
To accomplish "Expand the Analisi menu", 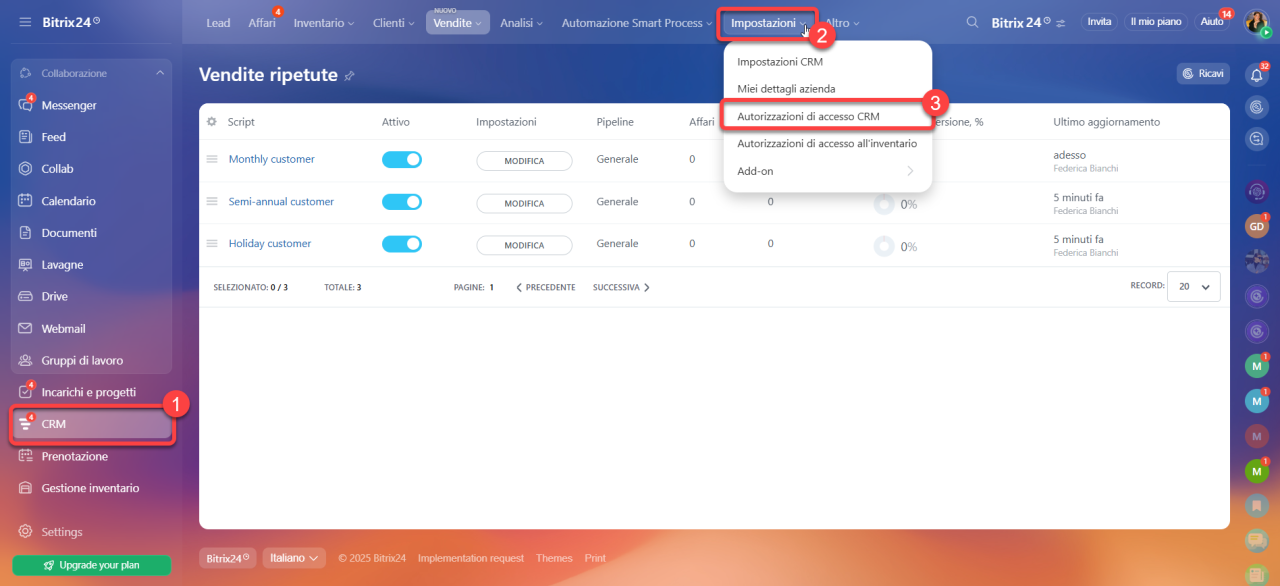I will coord(522,22).
